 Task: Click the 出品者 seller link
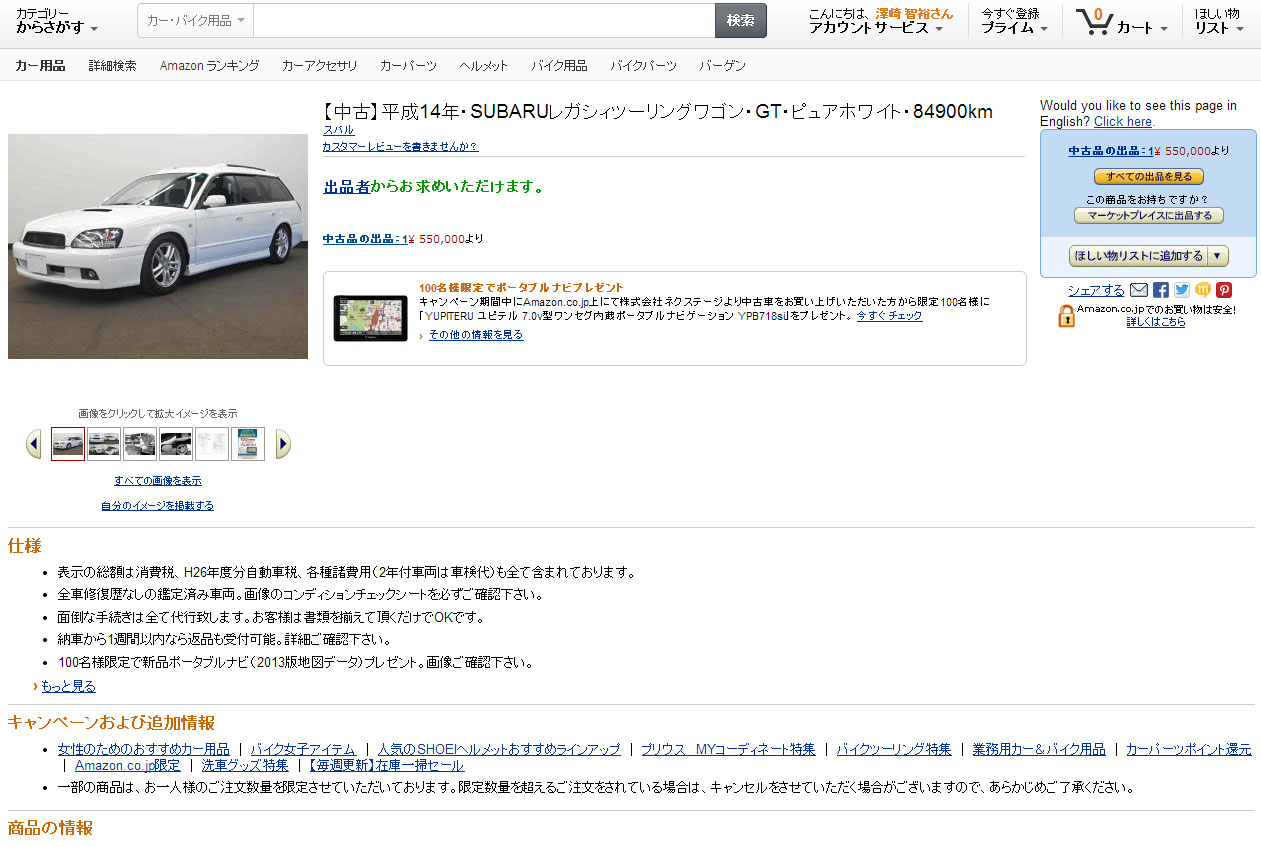pos(347,187)
